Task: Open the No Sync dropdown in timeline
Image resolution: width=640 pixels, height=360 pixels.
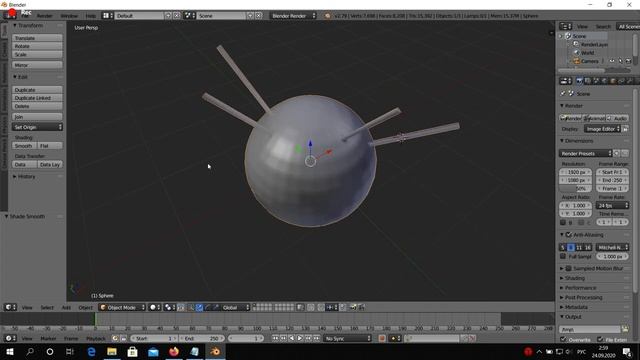Action: 347,338
